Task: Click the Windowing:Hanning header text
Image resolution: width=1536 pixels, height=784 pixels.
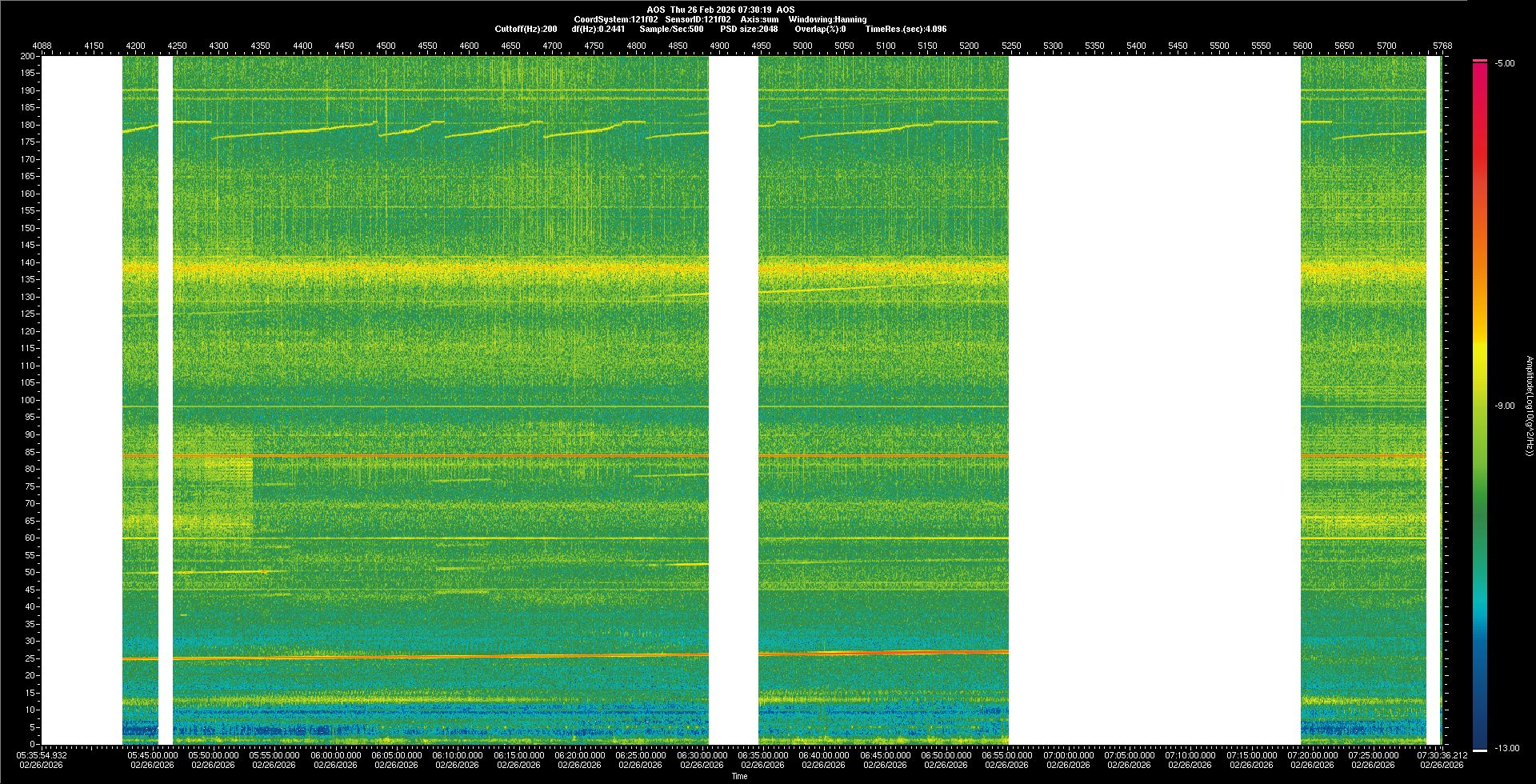Action: coord(827,19)
